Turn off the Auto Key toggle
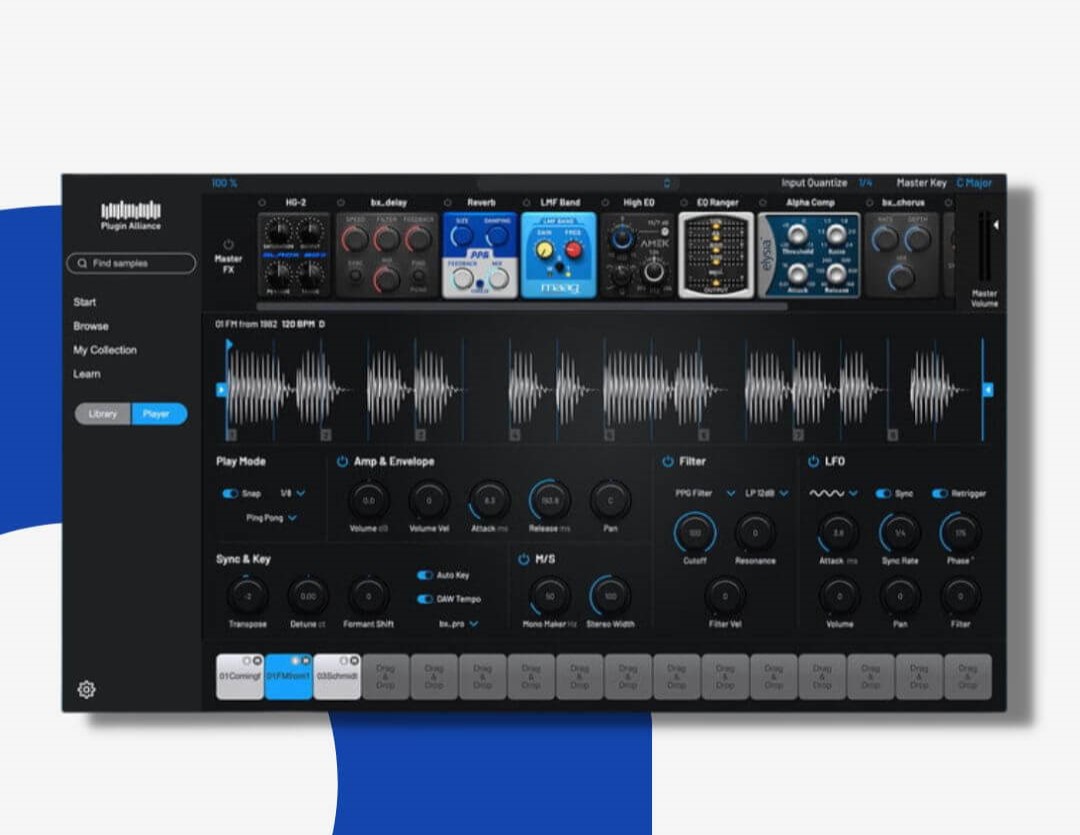Viewport: 1080px width, 835px height. point(425,576)
